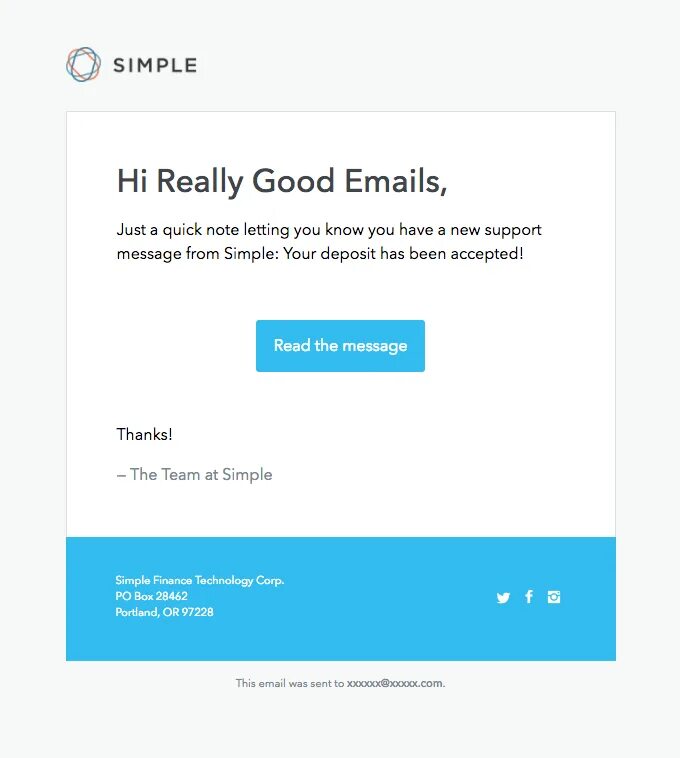The width and height of the screenshot is (680, 758).
Task: Click "This email was sent to" text
Action: (290, 684)
